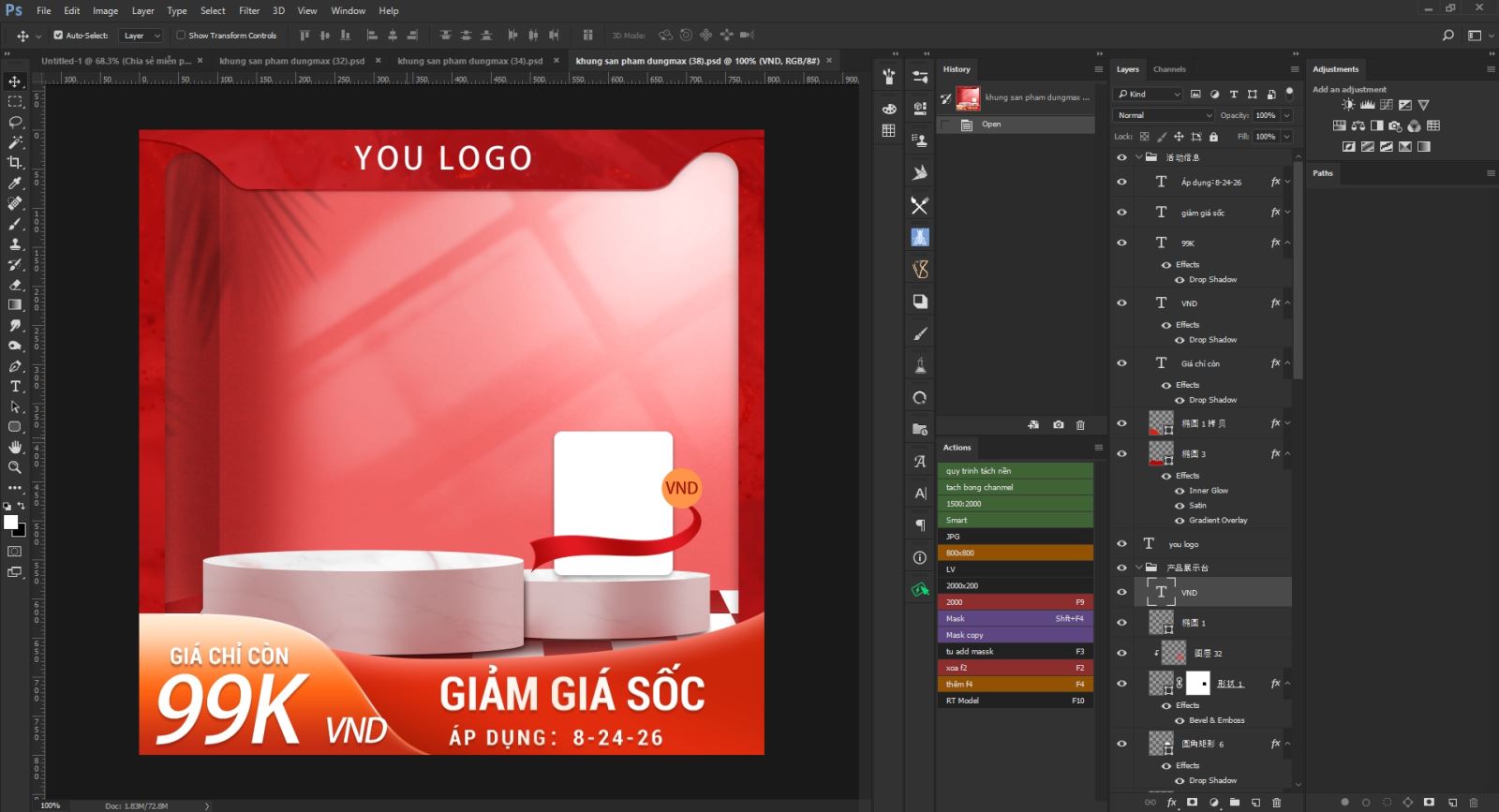Select the Horizontal Type tool

click(x=15, y=387)
